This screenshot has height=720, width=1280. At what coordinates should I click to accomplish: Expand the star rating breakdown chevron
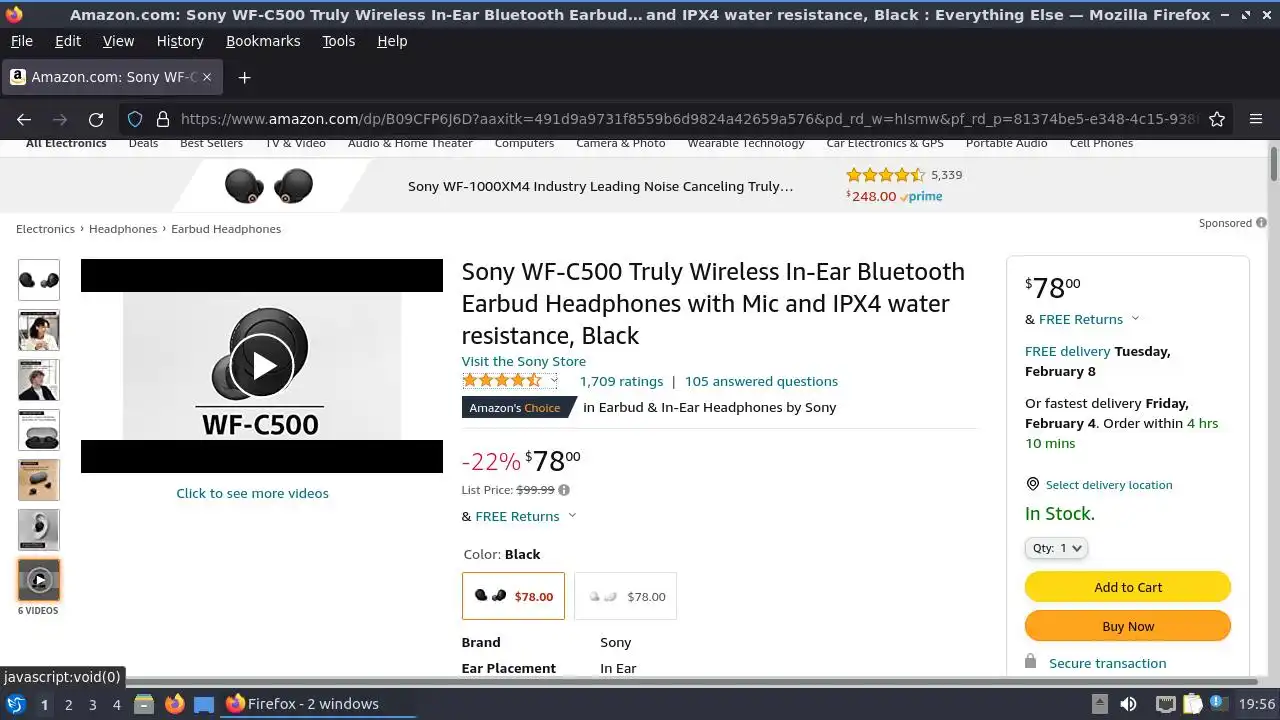554,381
